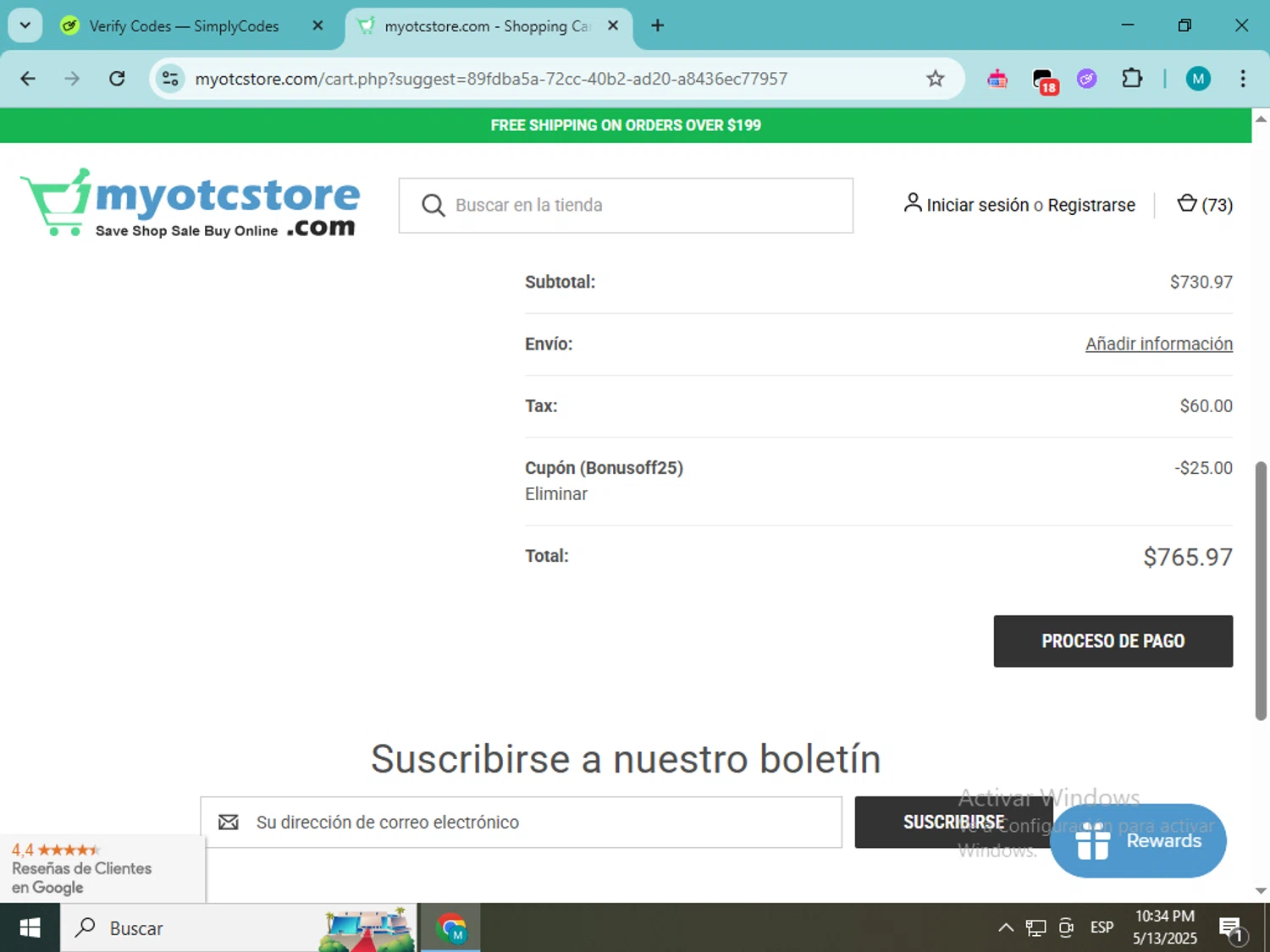Remove coupon via Eliminar link
Image resolution: width=1270 pixels, height=952 pixels.
click(x=556, y=494)
